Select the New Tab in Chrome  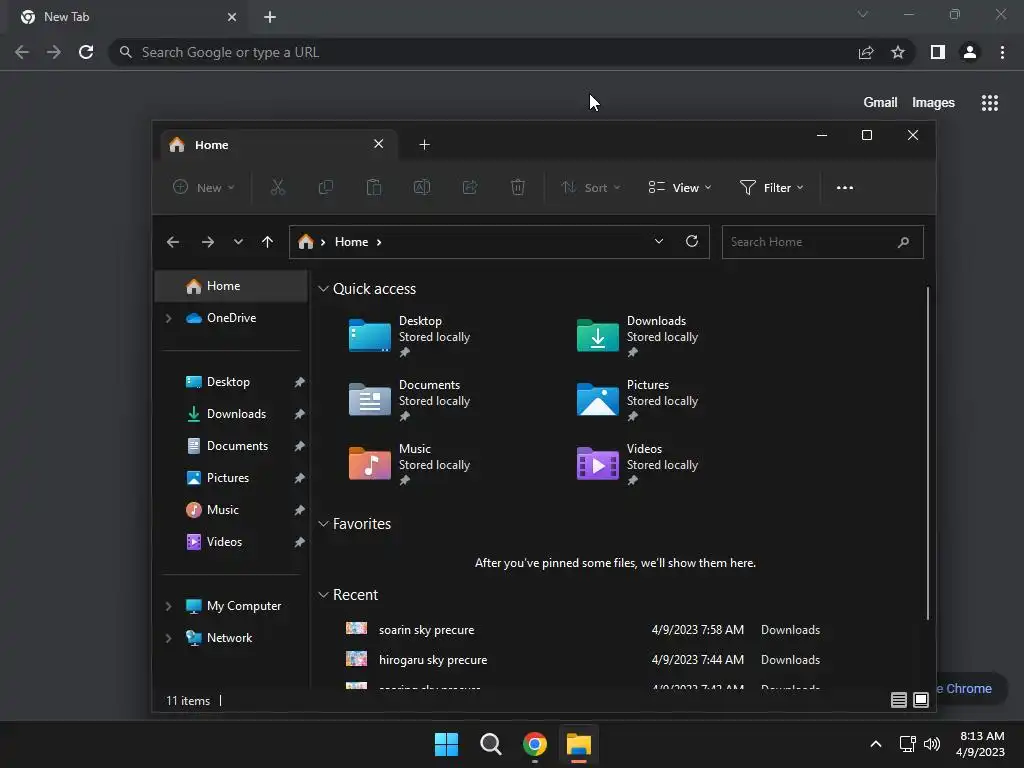click(x=129, y=17)
